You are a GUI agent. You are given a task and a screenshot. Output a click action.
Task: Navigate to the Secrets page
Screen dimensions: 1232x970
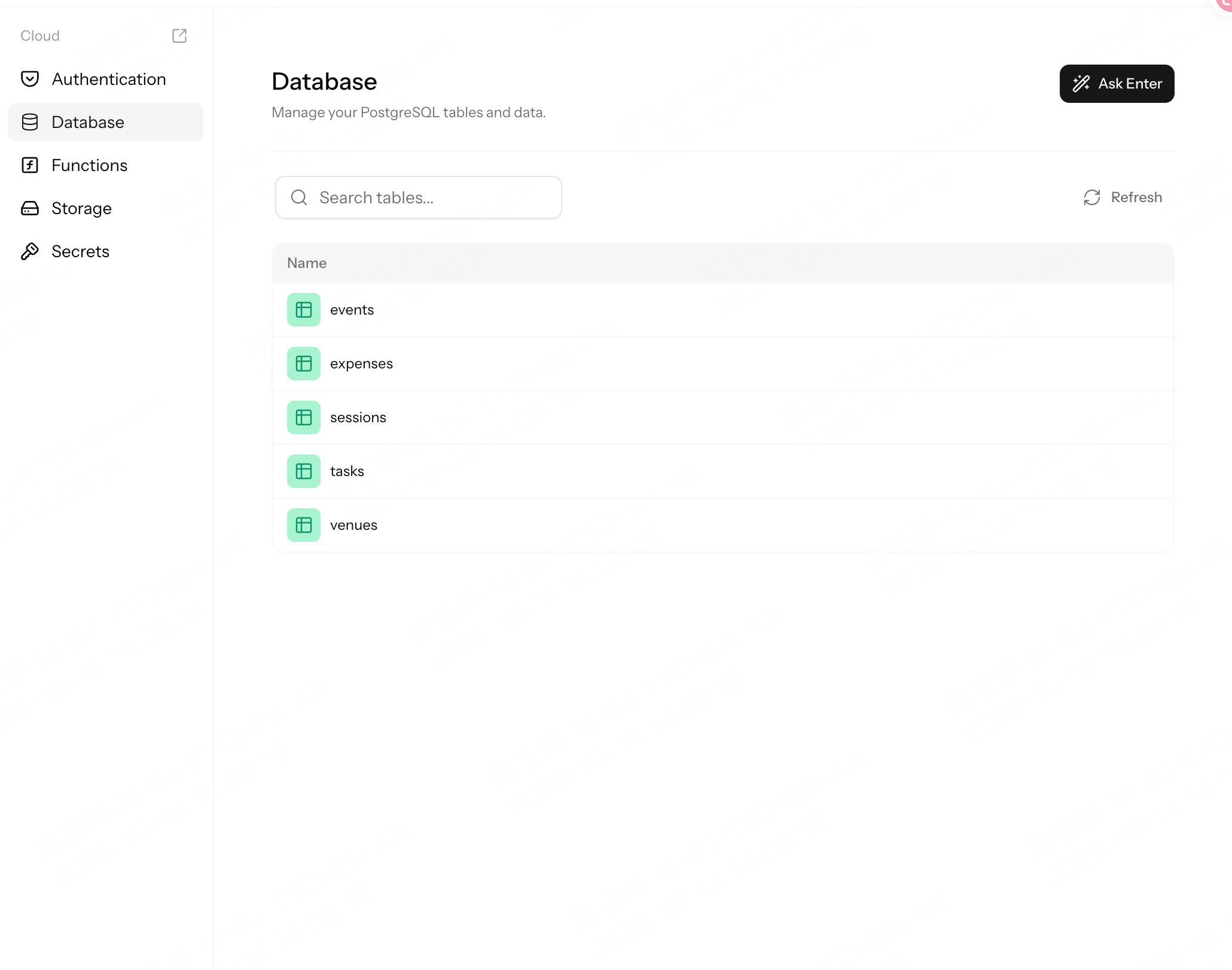[106, 251]
